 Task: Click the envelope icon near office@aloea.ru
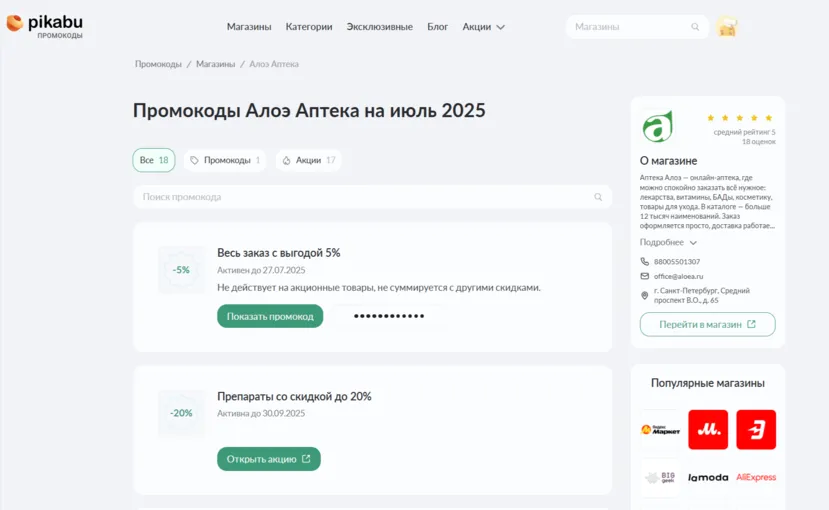pos(644,276)
